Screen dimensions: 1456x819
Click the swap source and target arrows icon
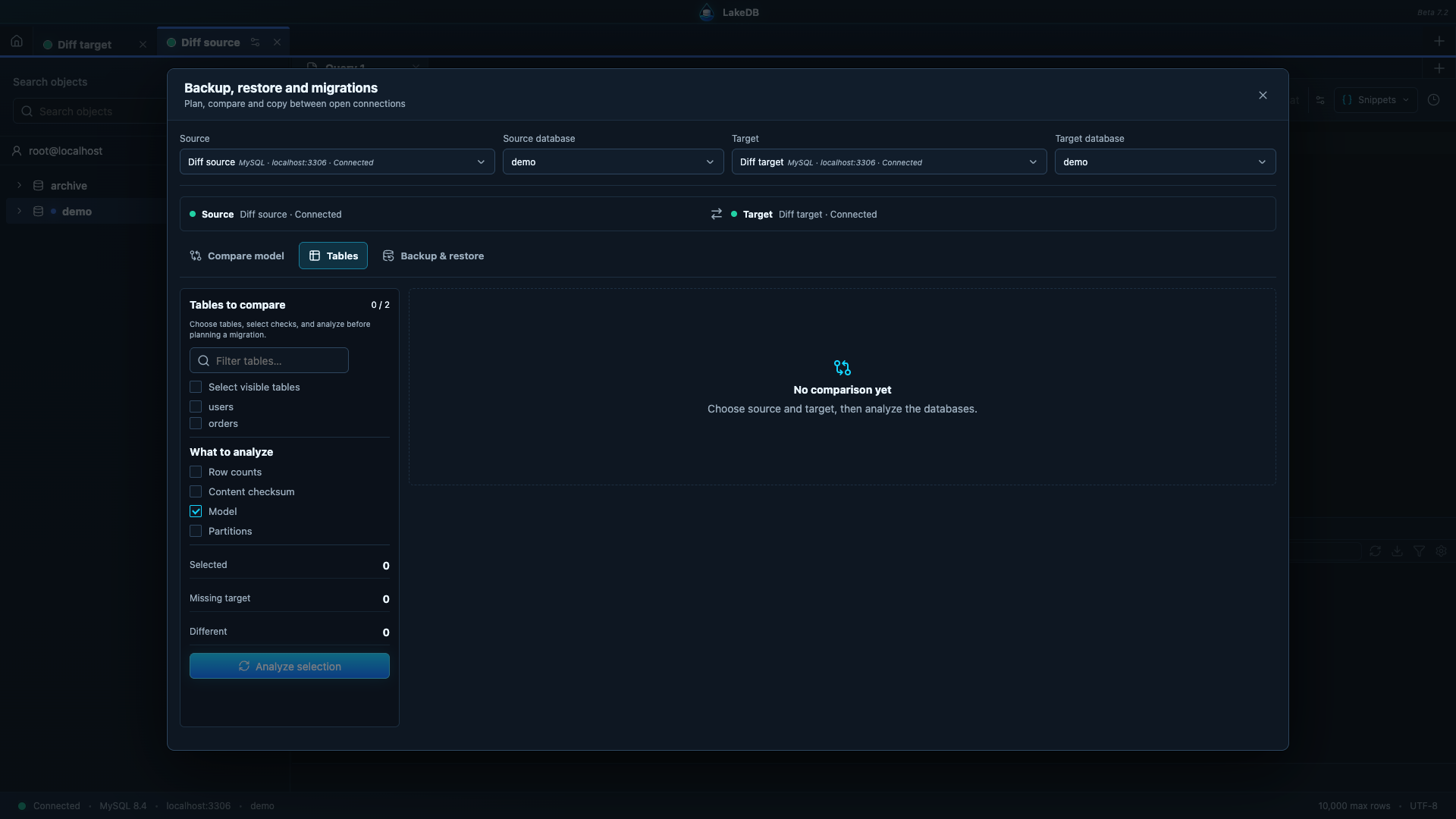pos(717,215)
